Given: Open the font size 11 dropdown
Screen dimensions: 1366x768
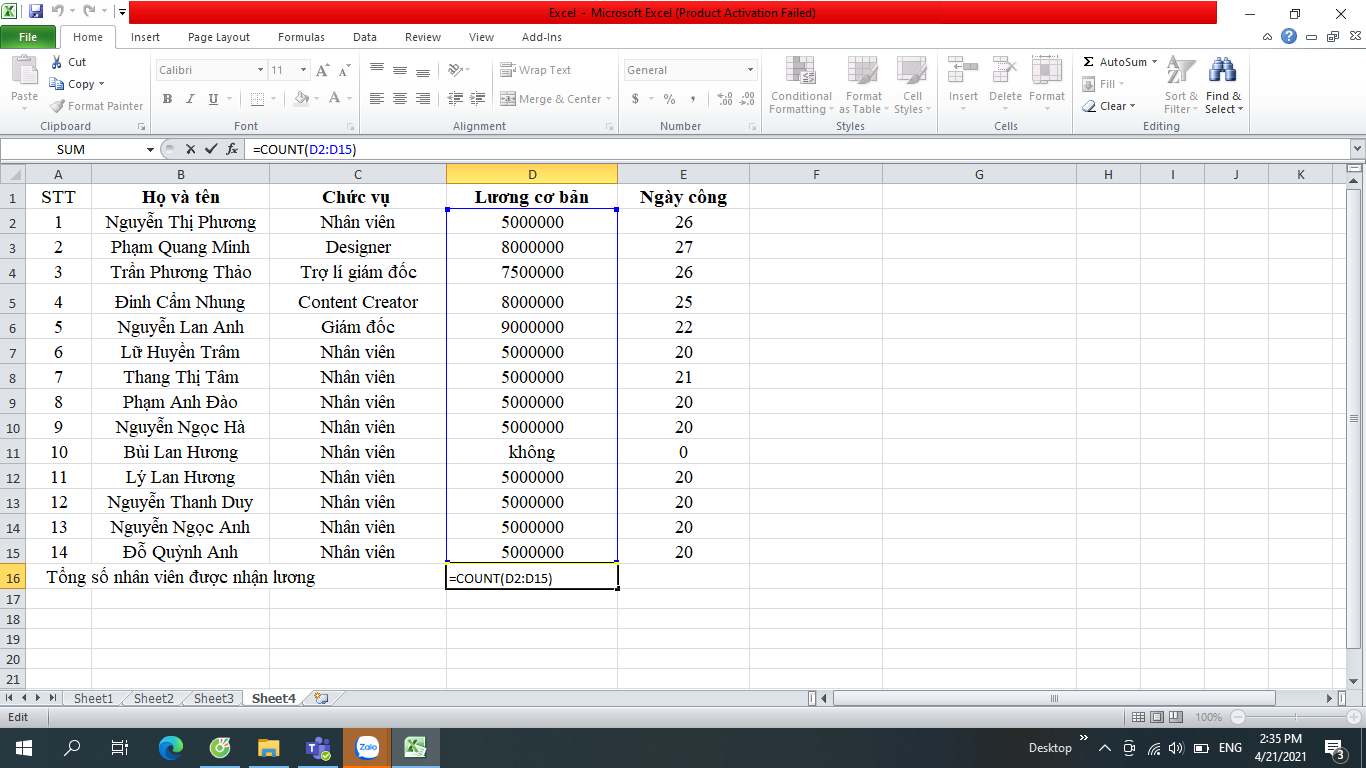Looking at the screenshot, I should (304, 70).
